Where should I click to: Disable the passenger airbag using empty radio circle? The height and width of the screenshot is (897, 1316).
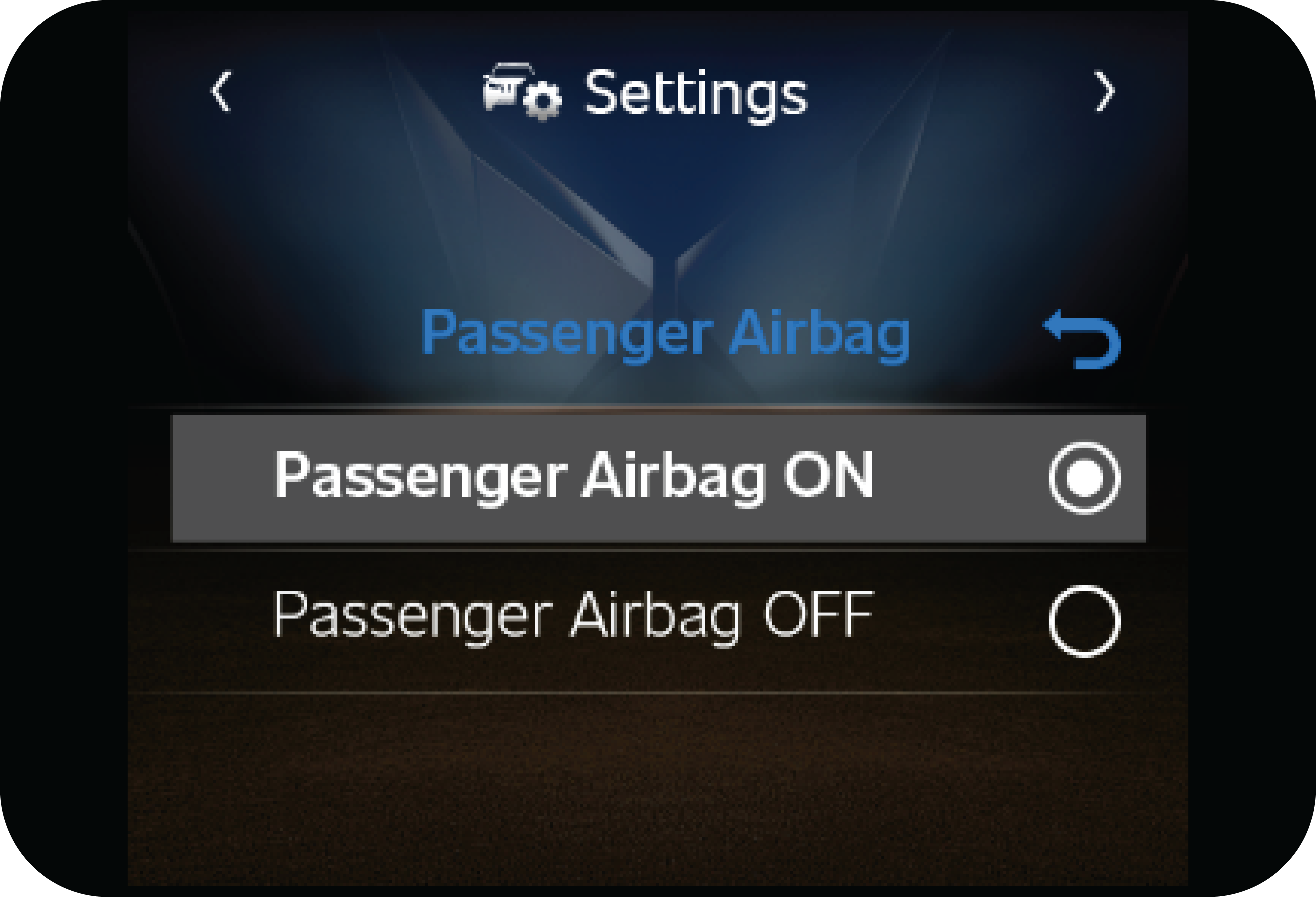pyautogui.click(x=1084, y=621)
